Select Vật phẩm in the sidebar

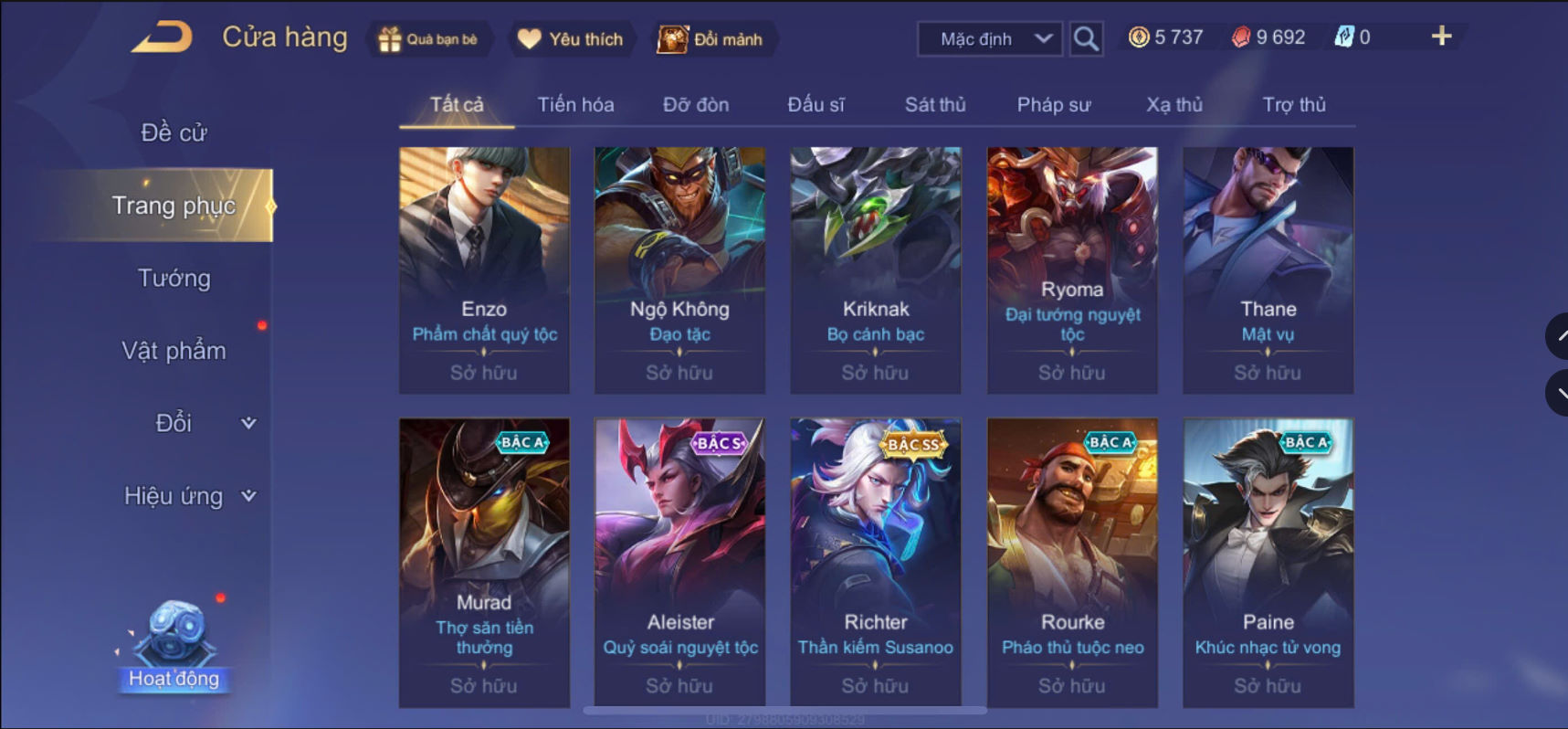pos(174,351)
